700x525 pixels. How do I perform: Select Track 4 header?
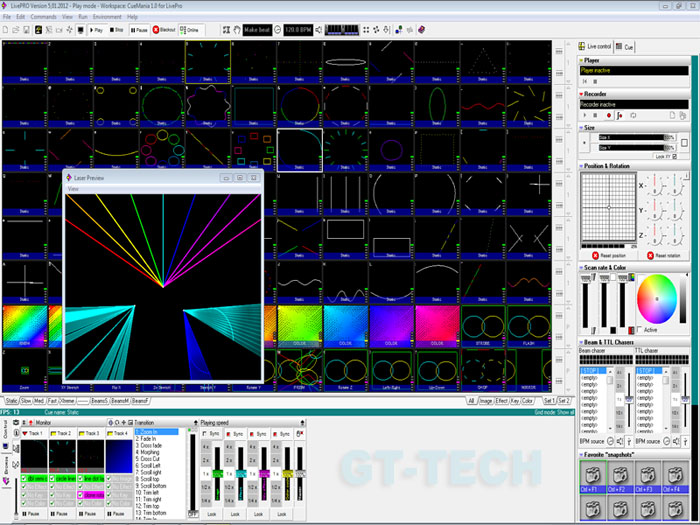pos(119,433)
